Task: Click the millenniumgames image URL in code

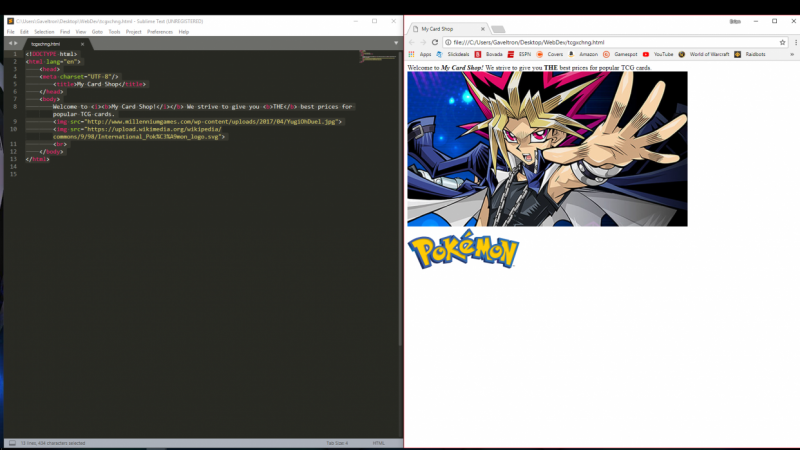Action: (212, 121)
